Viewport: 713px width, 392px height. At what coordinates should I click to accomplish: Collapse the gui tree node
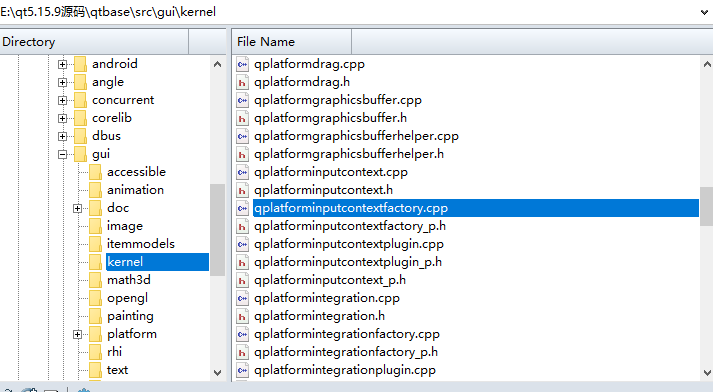(x=62, y=155)
